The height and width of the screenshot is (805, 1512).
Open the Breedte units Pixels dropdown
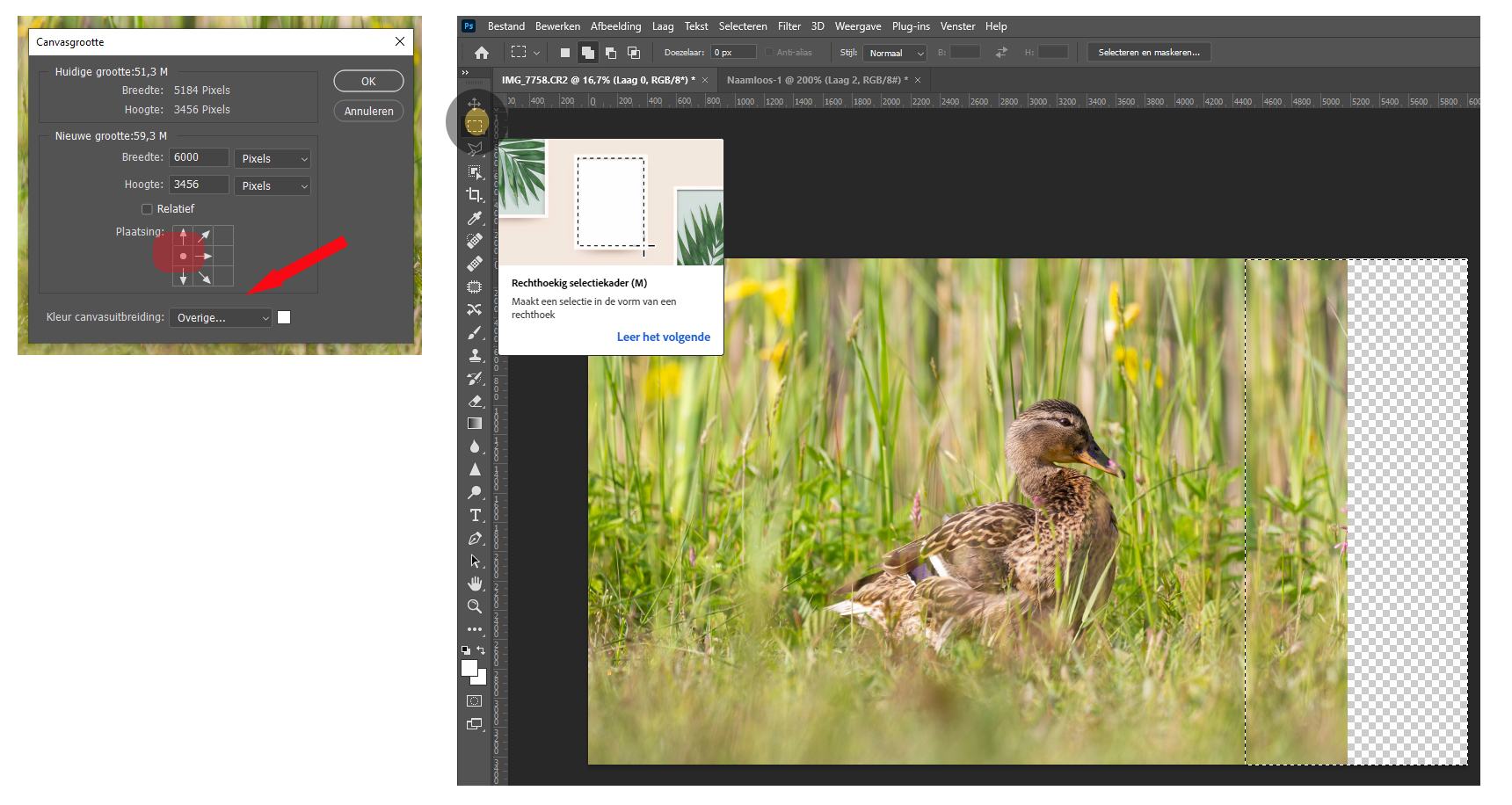[273, 159]
